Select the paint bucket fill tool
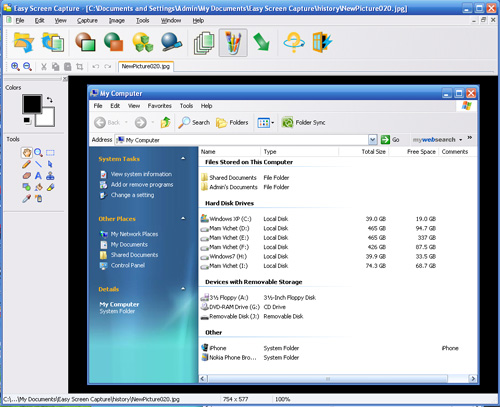The image size is (500, 407). (38, 187)
